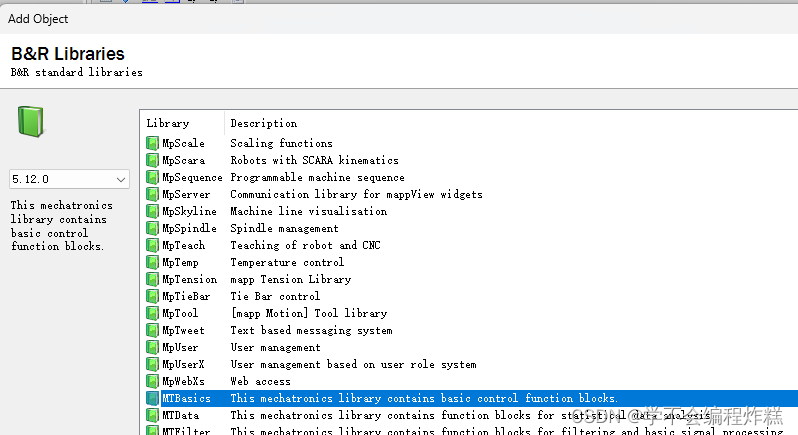Click the MTData library book icon
This screenshot has height=435, width=798.
(x=152, y=415)
